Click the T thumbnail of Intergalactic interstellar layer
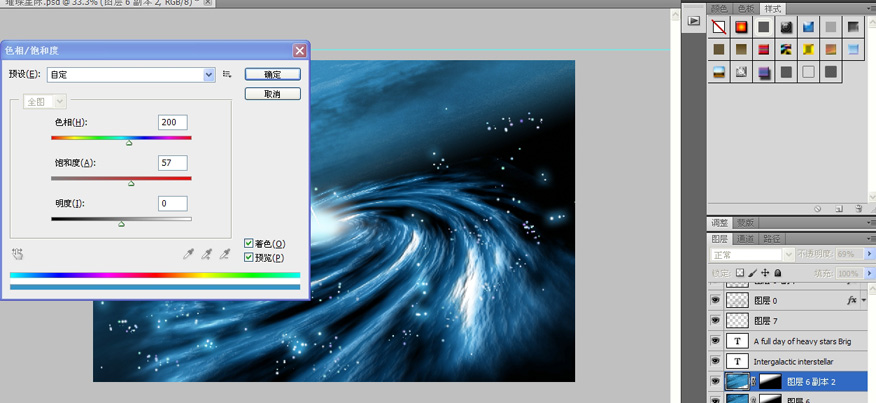876x403 pixels. (x=737, y=361)
